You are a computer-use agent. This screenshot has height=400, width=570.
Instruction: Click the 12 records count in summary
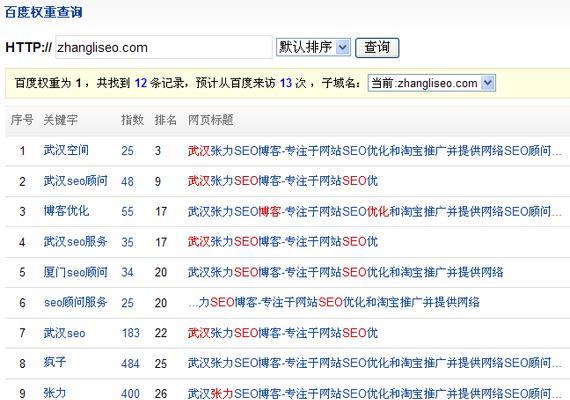[141, 83]
